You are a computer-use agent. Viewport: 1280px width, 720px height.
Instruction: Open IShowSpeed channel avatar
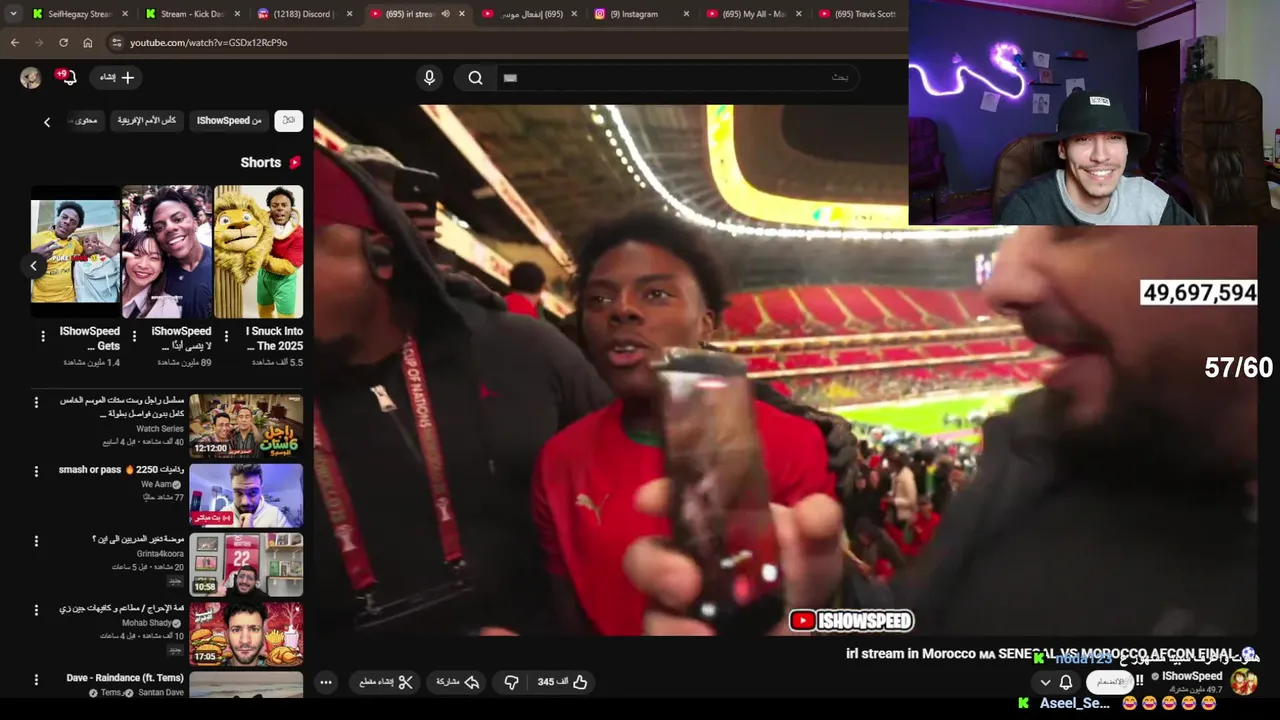[1244, 682]
